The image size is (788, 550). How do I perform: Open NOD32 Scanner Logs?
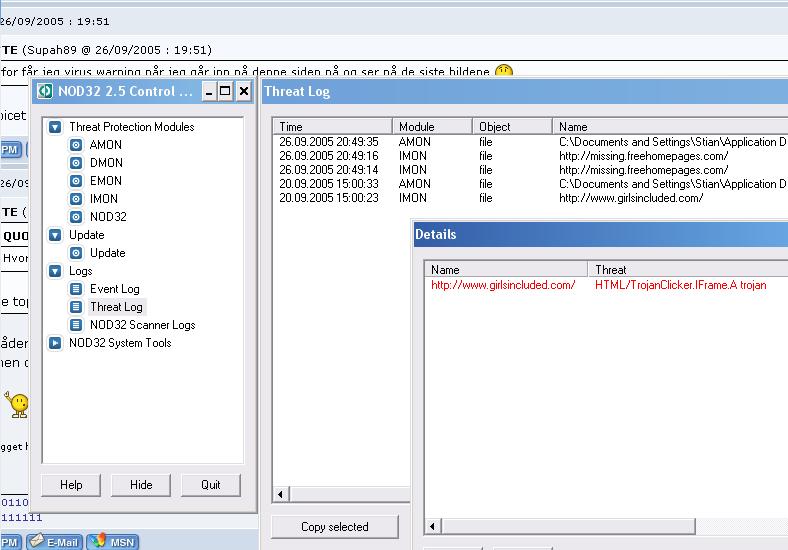click(x=142, y=325)
